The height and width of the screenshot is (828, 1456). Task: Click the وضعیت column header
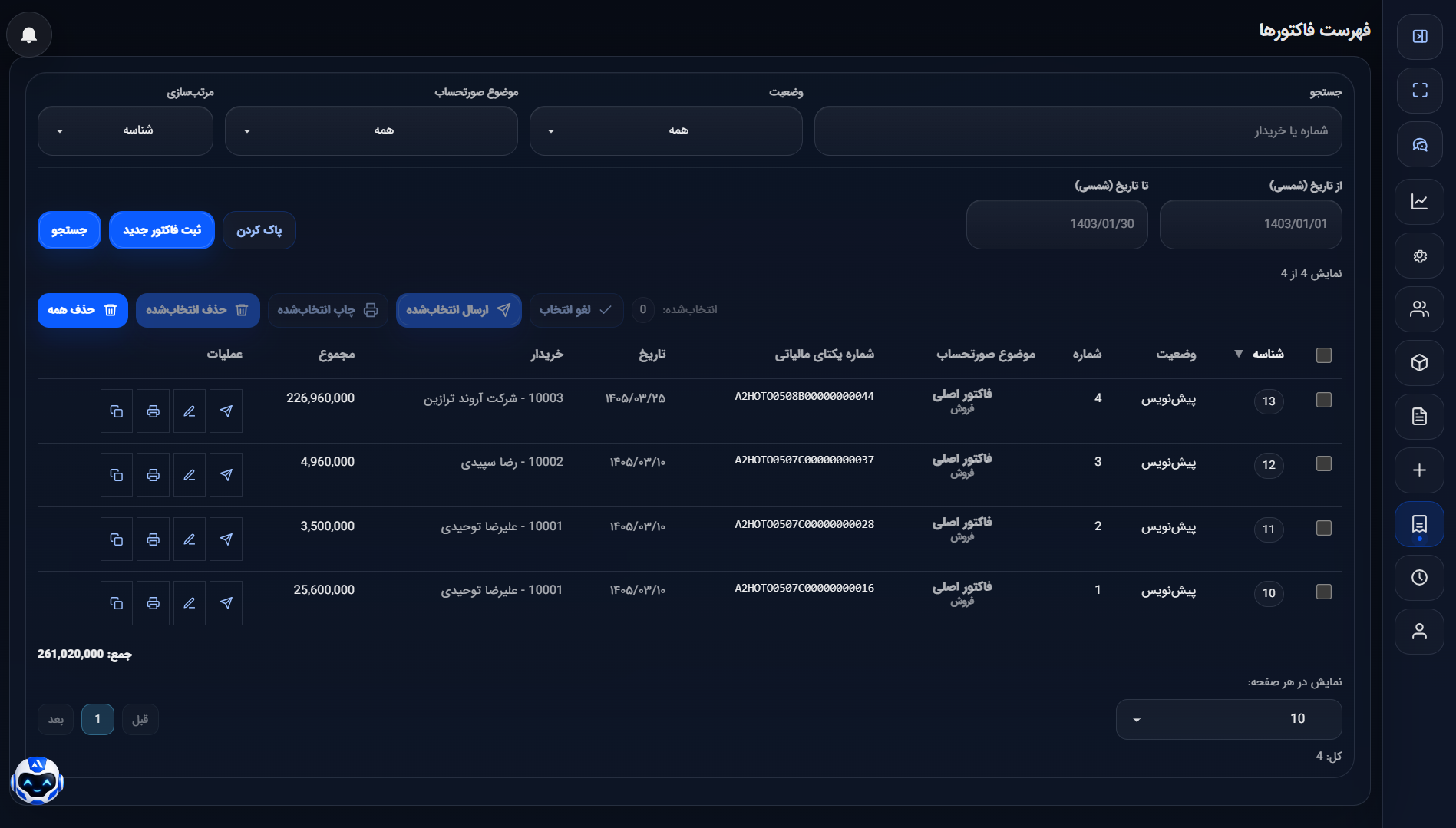click(1176, 354)
